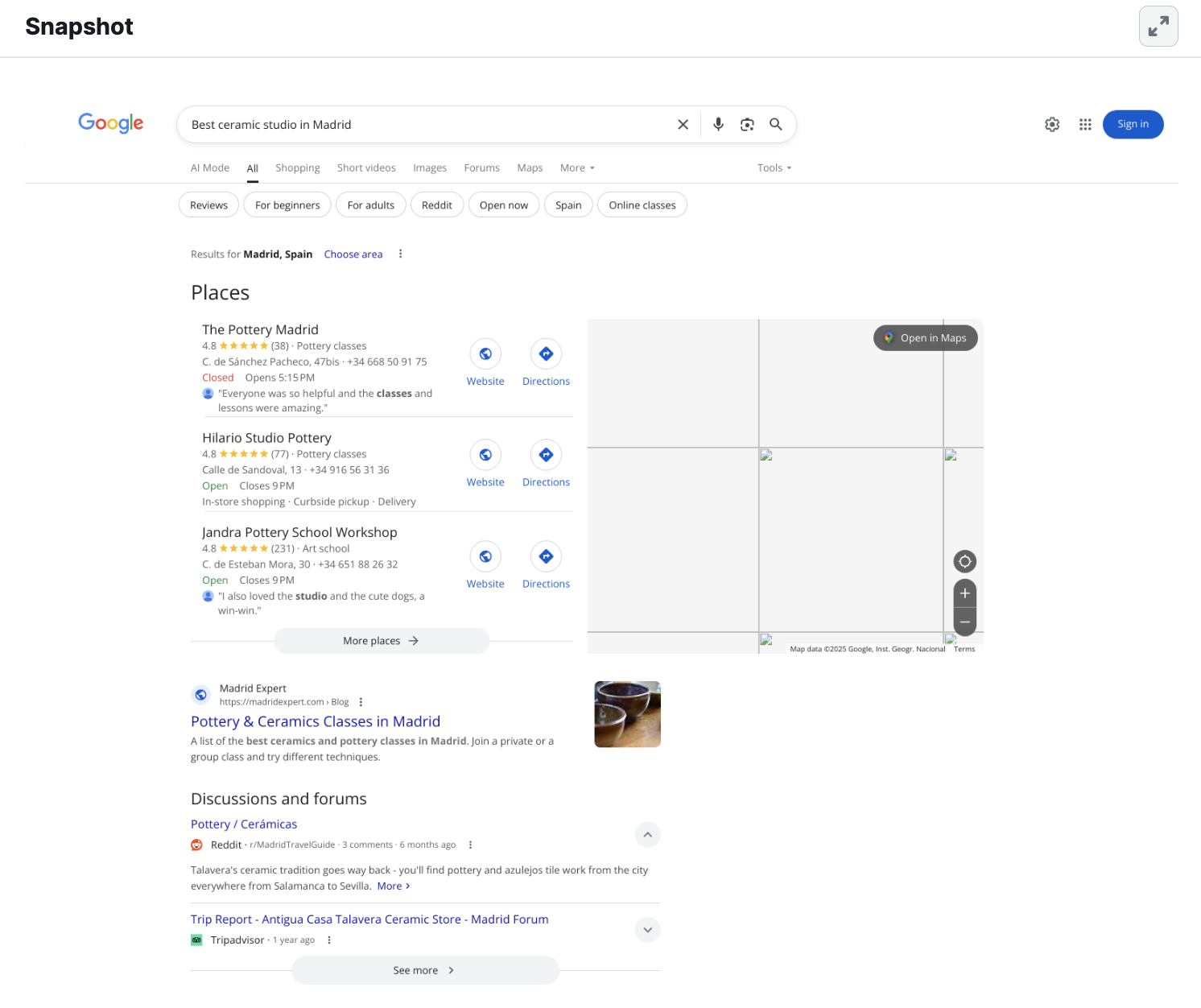Switch to Short videos tab
1201x1008 pixels.
[366, 168]
